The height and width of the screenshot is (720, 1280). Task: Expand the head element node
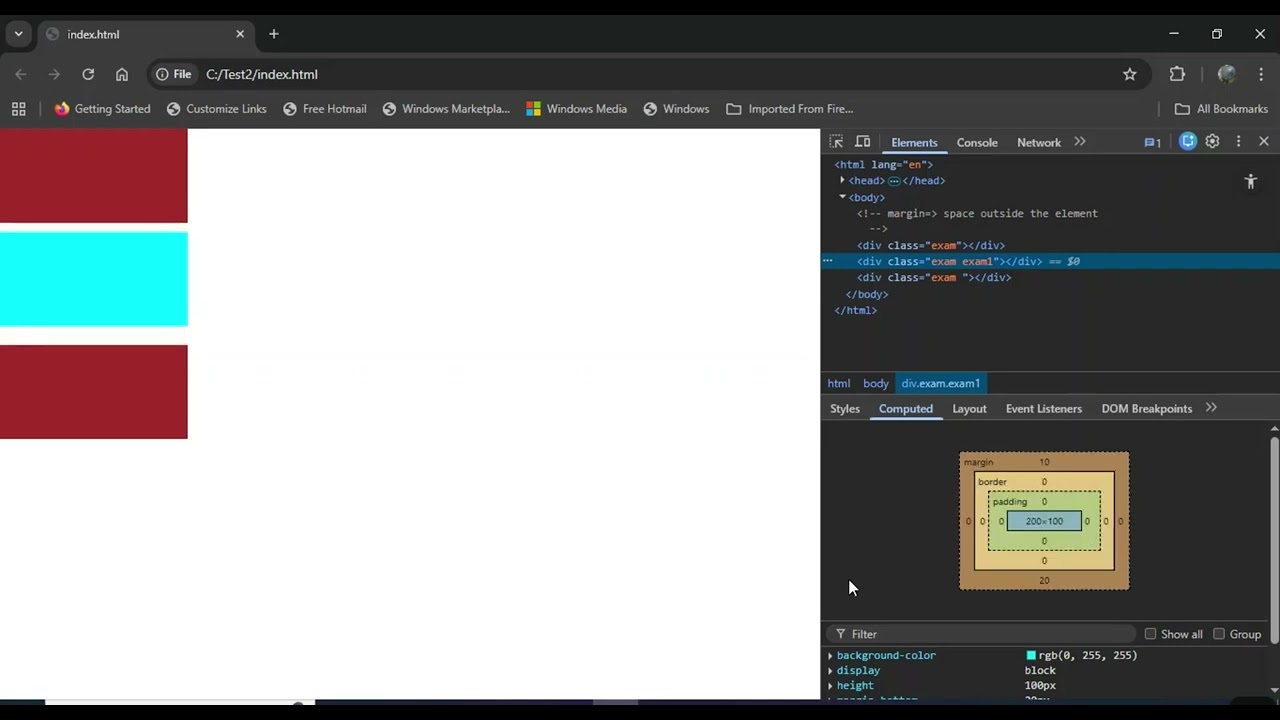click(x=842, y=181)
